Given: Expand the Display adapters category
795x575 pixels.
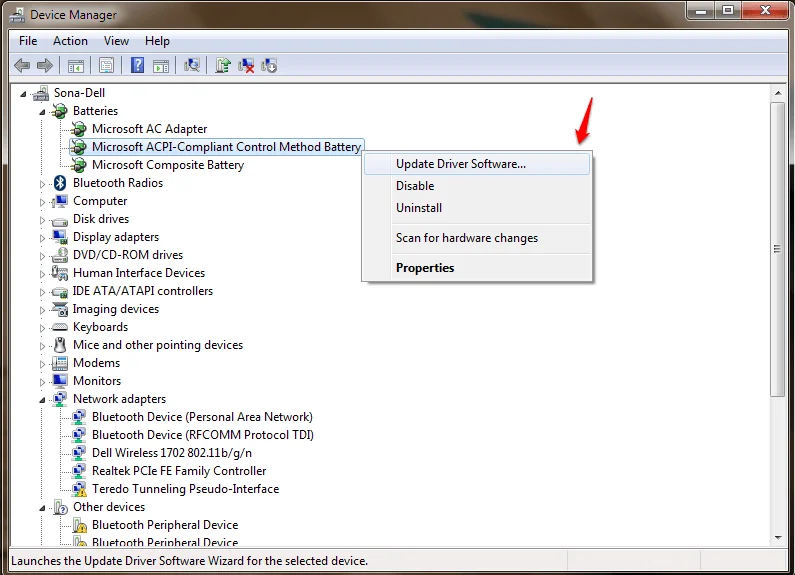Looking at the screenshot, I should (x=42, y=238).
